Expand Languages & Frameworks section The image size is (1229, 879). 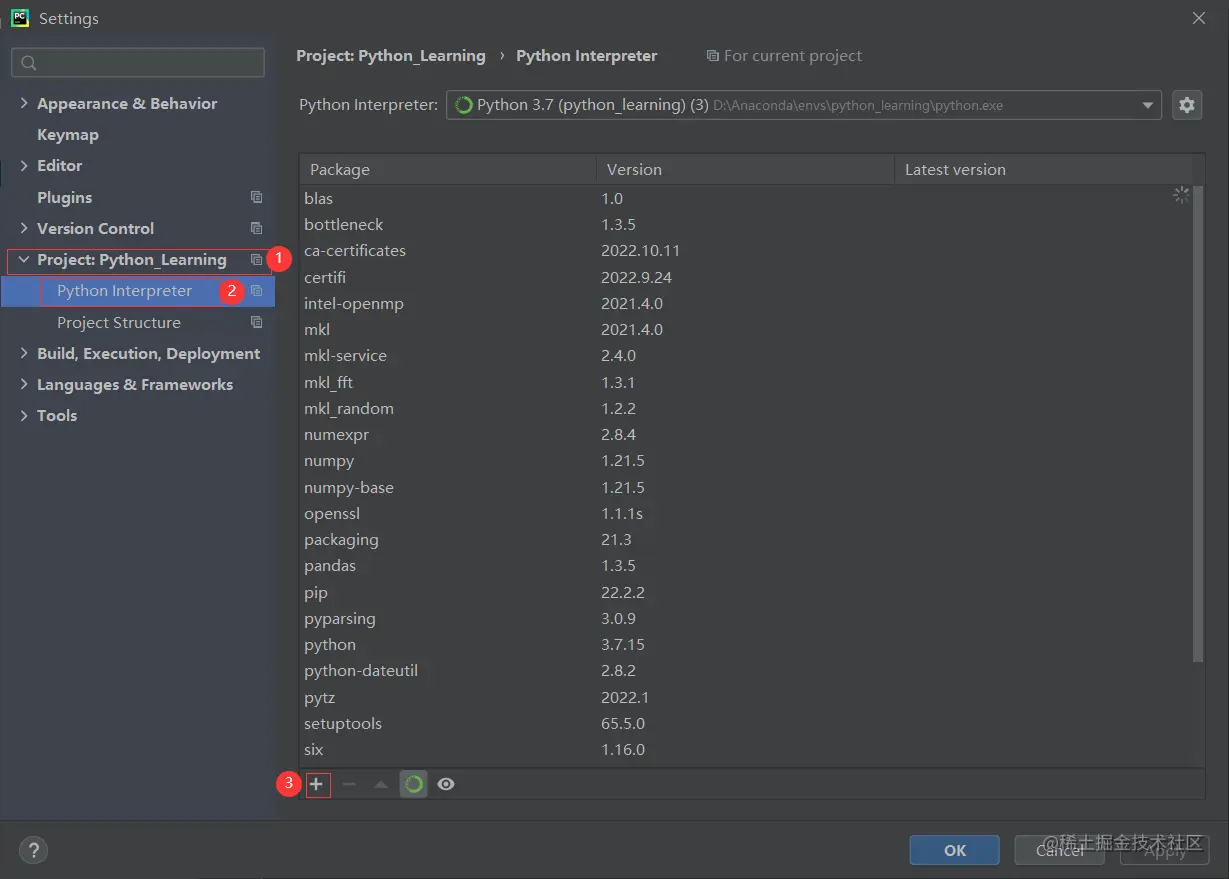[24, 384]
